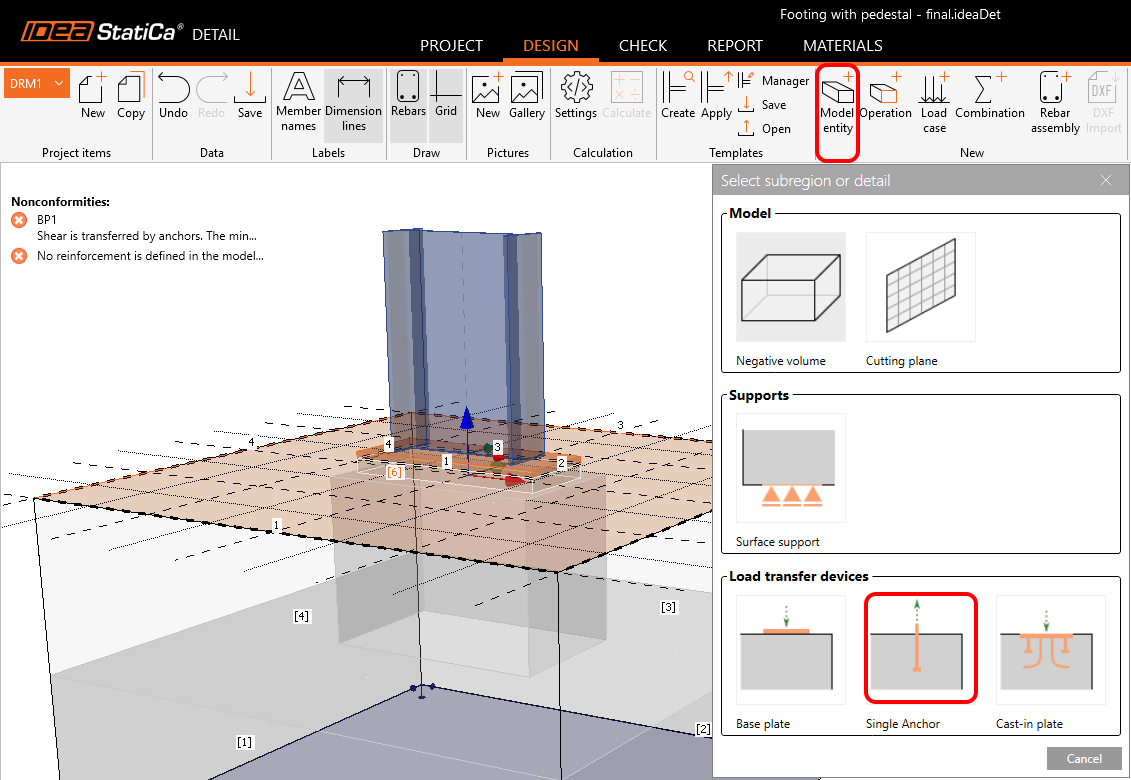Click the Undo arrow icon
This screenshot has width=1131, height=780.
pyautogui.click(x=173, y=96)
